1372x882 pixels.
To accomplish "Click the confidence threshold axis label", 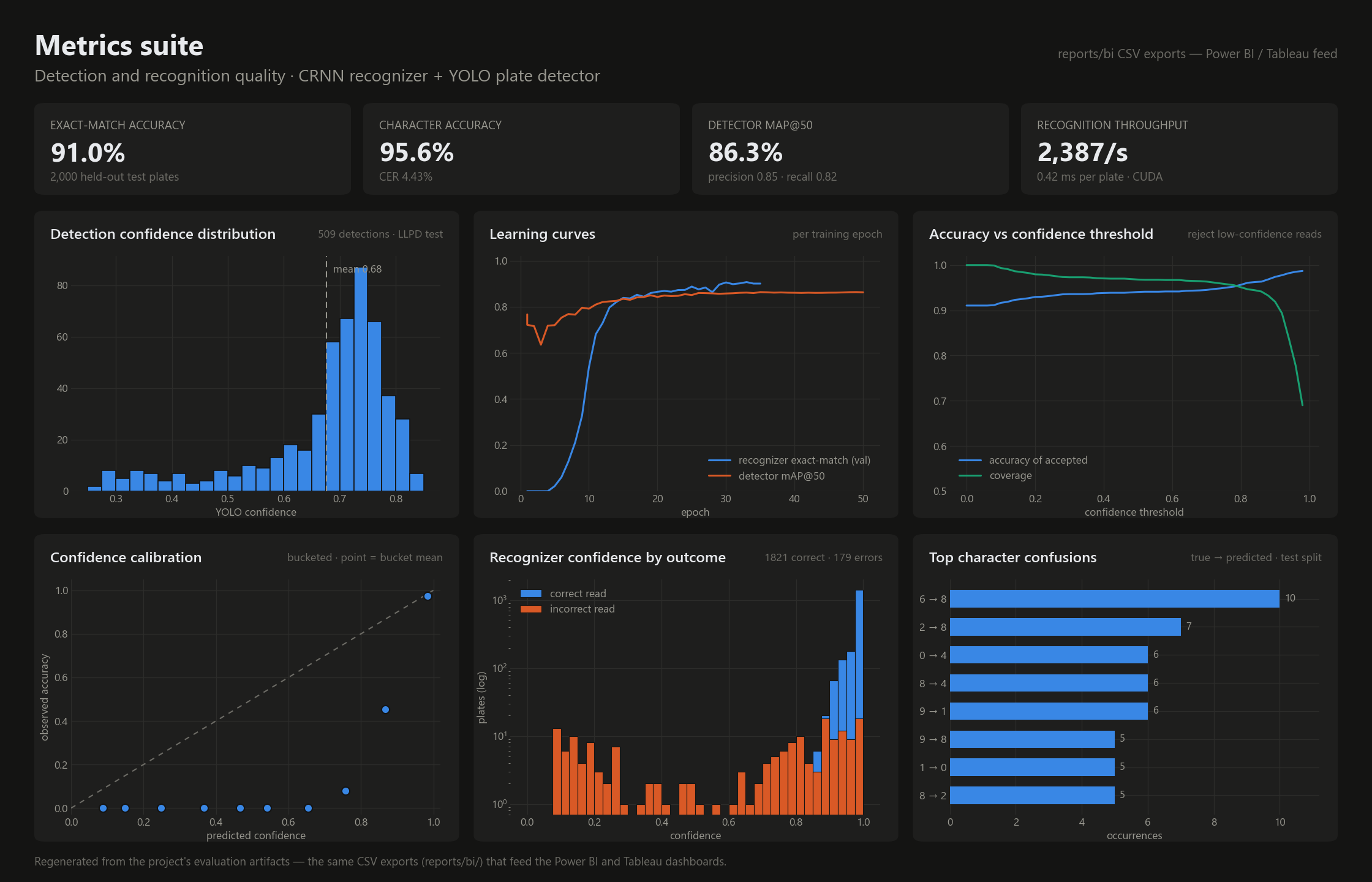I will [x=1134, y=512].
